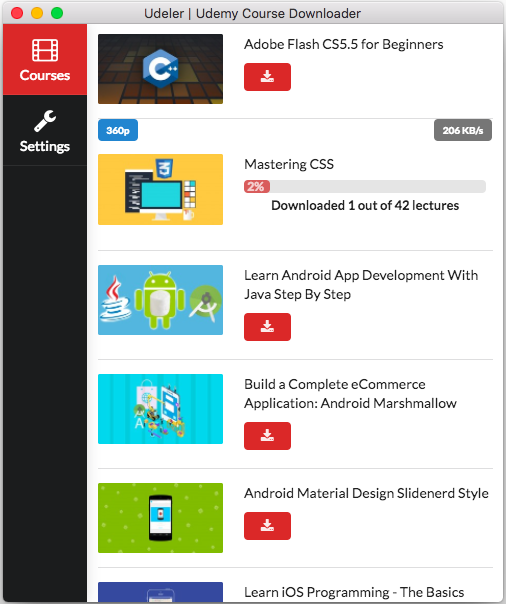This screenshot has width=506, height=604.
Task: Download Android Material Design Slidenerd Style course
Action: [x=267, y=526]
